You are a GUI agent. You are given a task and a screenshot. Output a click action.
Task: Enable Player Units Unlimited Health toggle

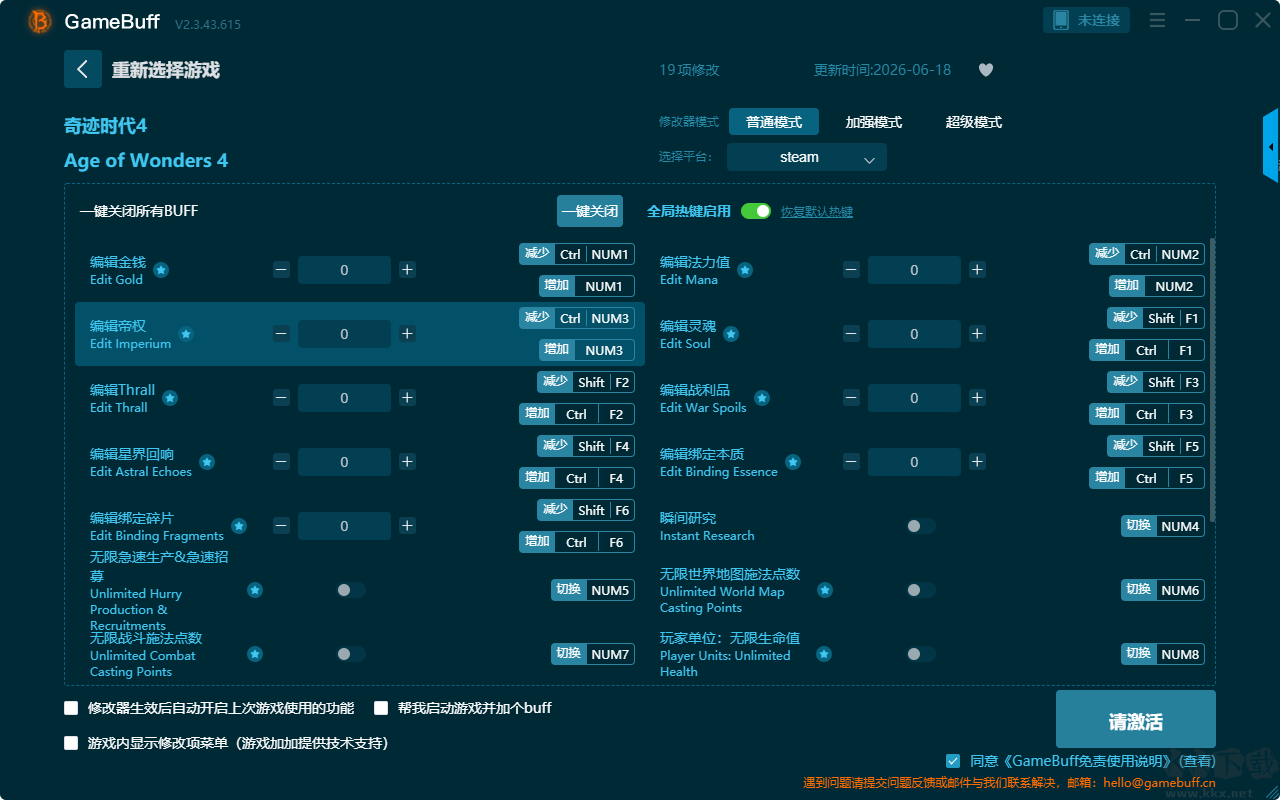[x=921, y=654]
